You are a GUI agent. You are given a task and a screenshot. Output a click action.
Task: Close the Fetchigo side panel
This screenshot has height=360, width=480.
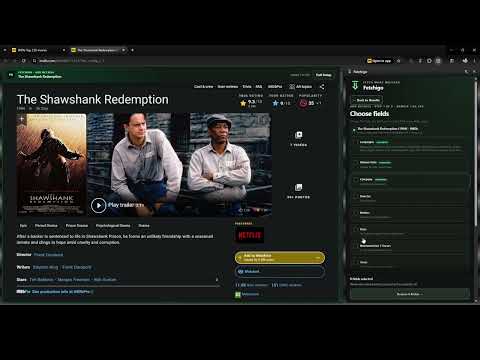pyautogui.click(x=474, y=71)
